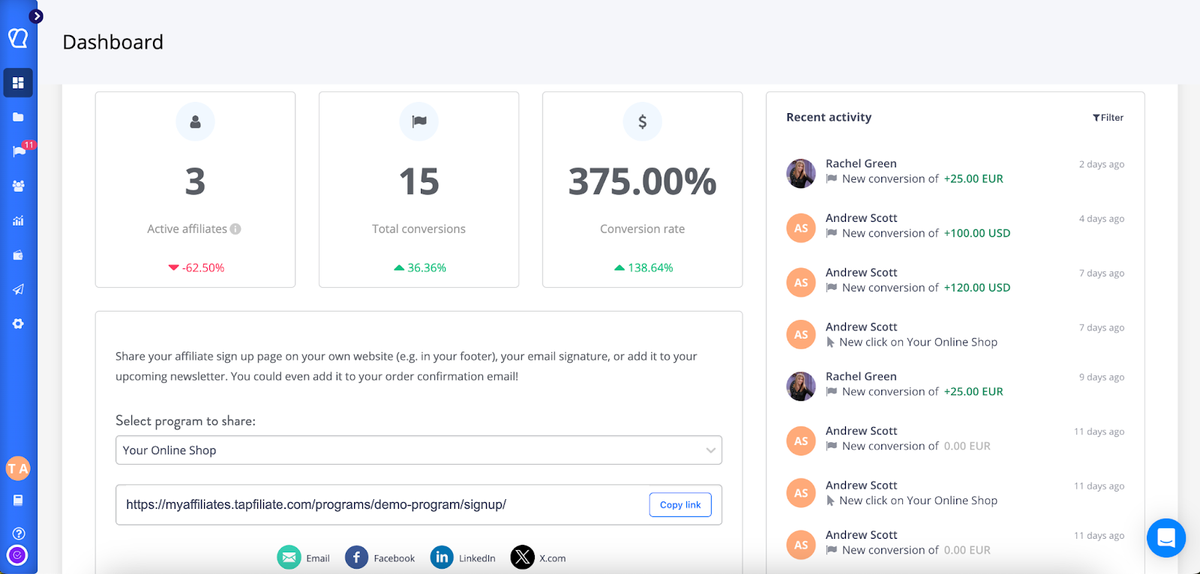Click the Dashboard page heading
The height and width of the screenshot is (574, 1200).
[x=113, y=42]
